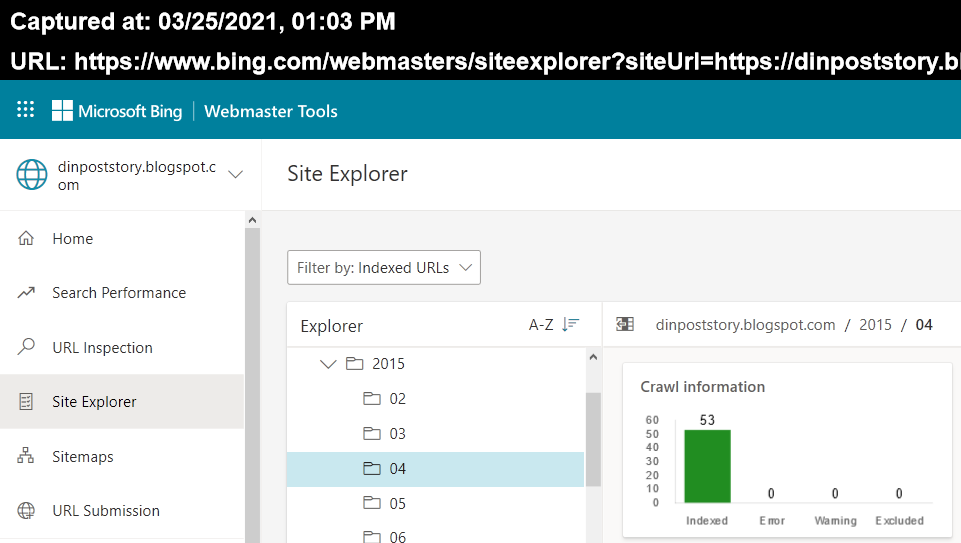The height and width of the screenshot is (543, 961).
Task: Collapse the 2015 folder chevron
Action: [329, 364]
